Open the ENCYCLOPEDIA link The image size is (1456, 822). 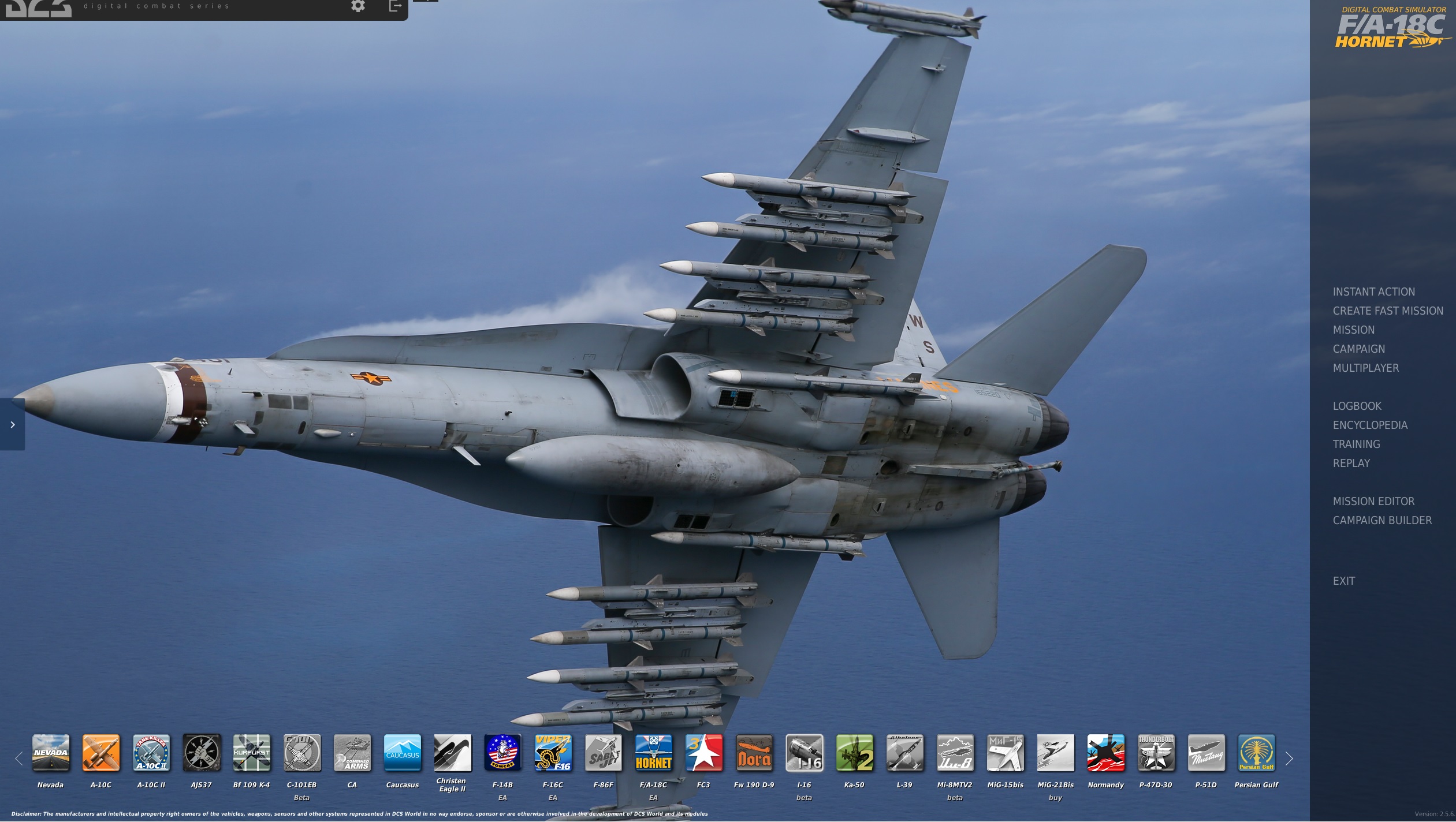pyautogui.click(x=1370, y=425)
